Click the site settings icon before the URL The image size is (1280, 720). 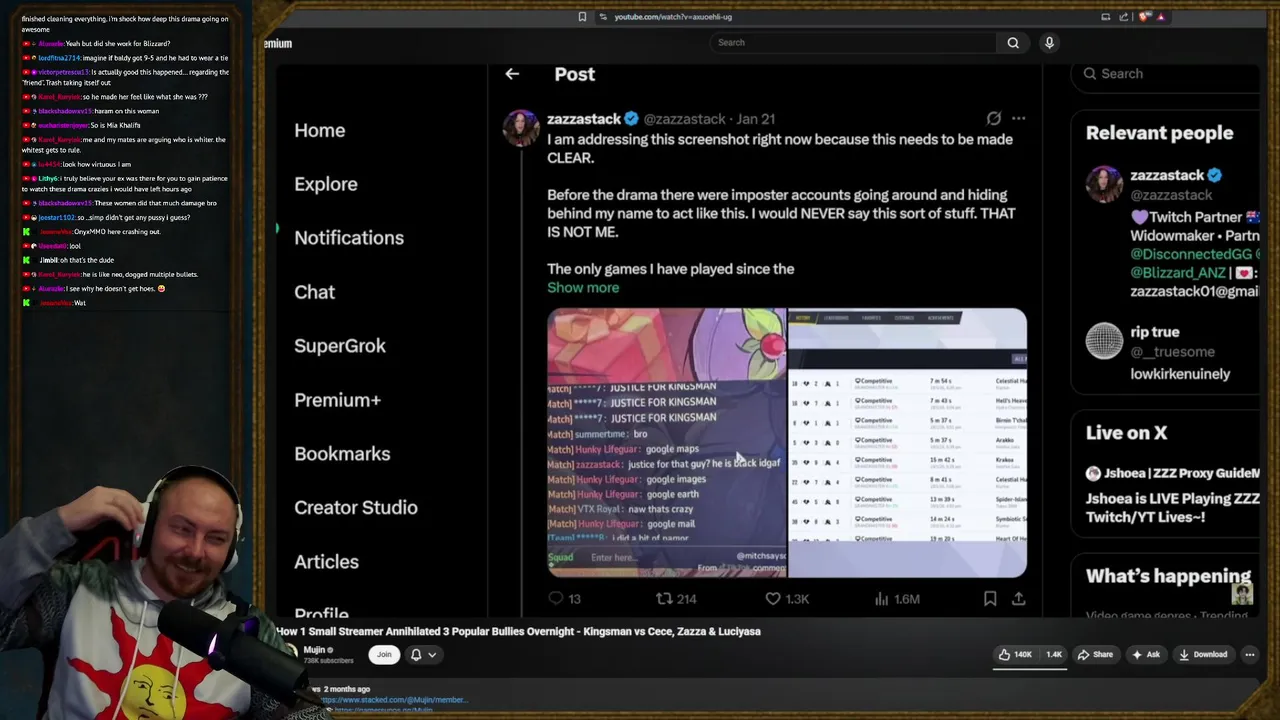(x=603, y=16)
